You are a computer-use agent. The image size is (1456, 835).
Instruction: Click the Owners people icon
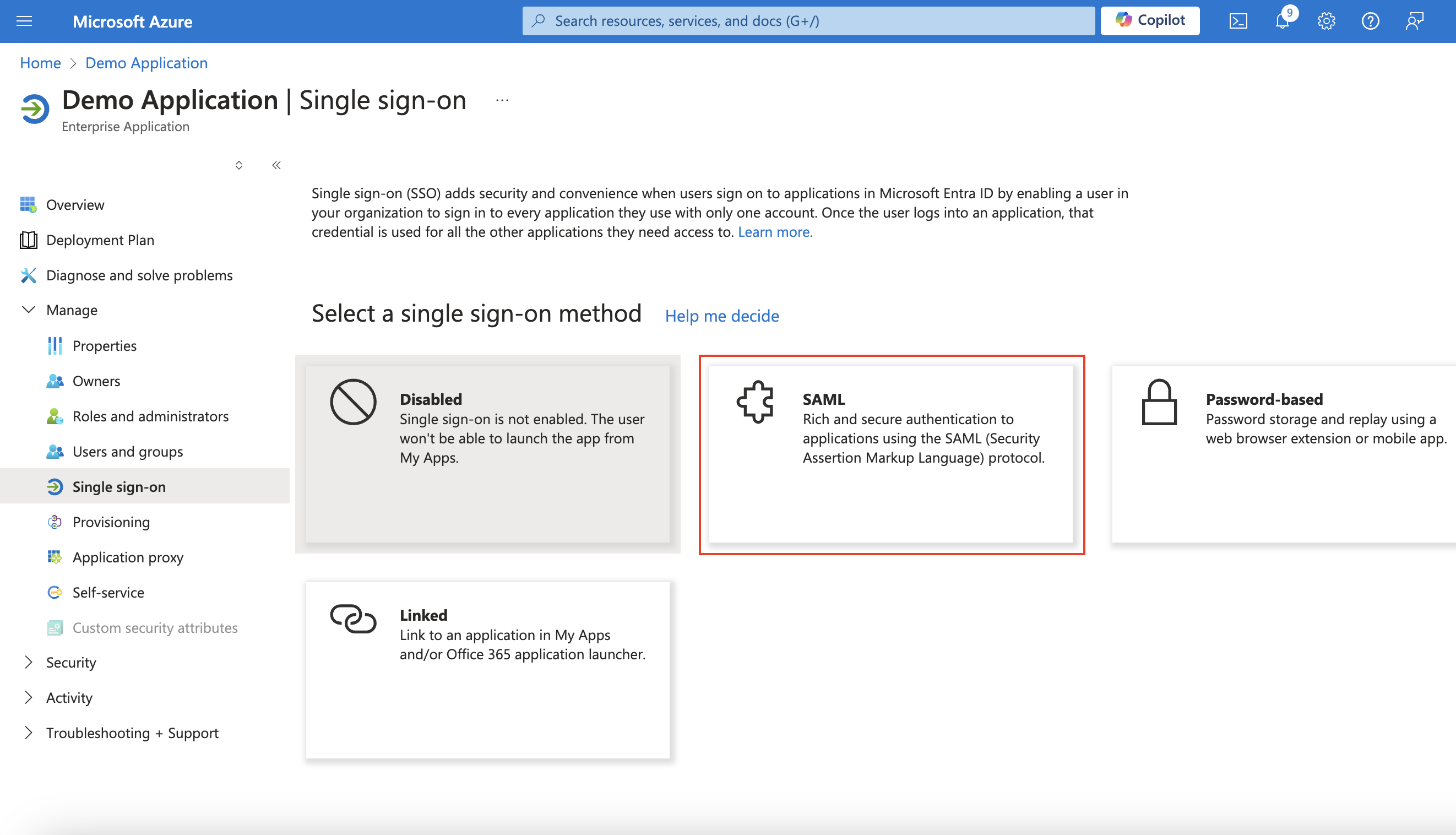55,381
